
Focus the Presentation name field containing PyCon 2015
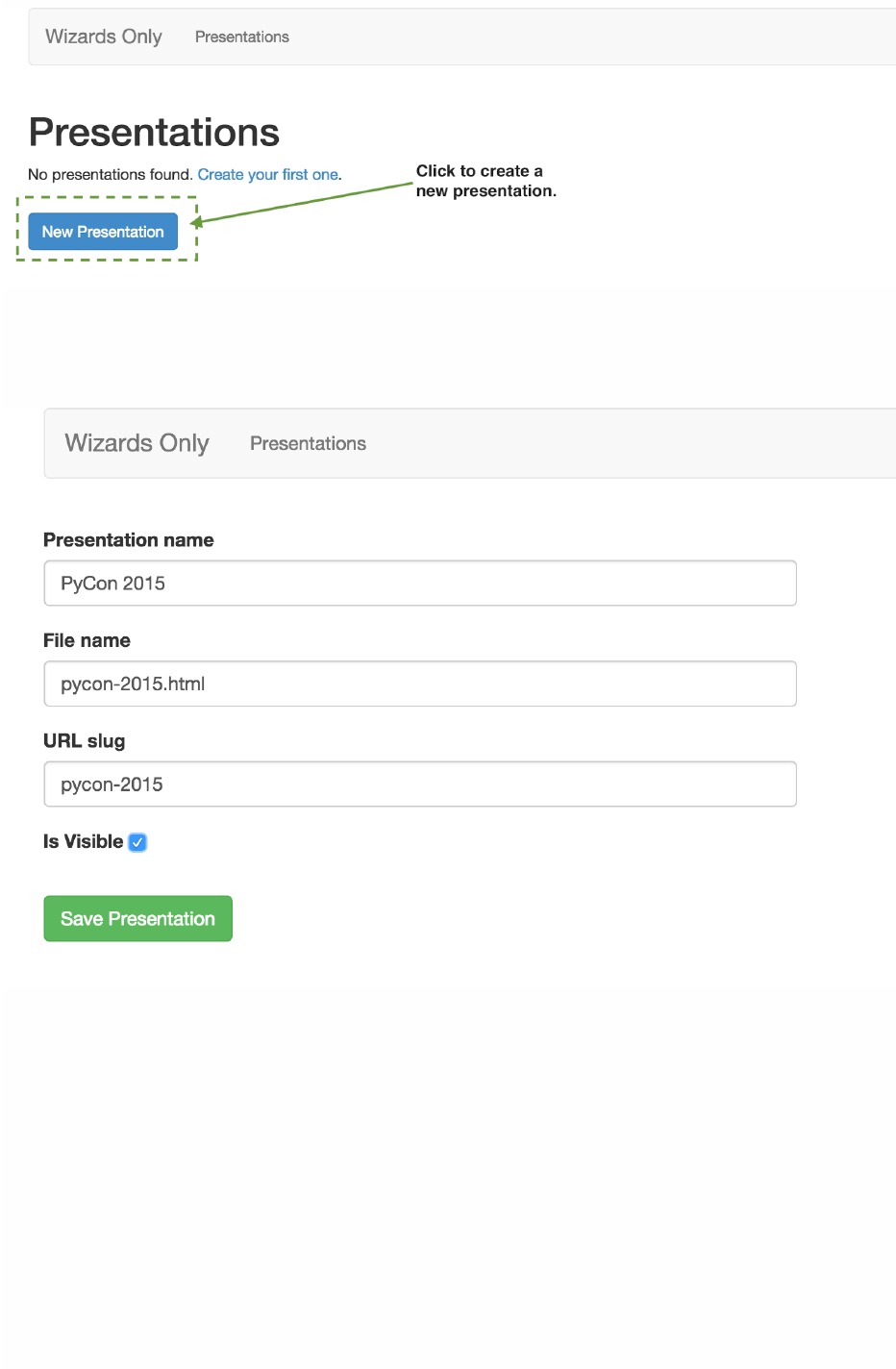[420, 584]
